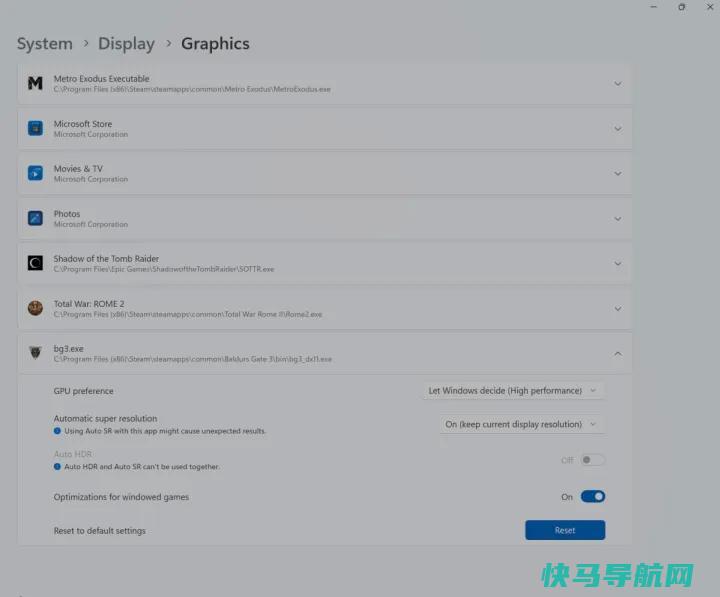The image size is (720, 597).
Task: Click the Photos app icon
Action: click(35, 219)
